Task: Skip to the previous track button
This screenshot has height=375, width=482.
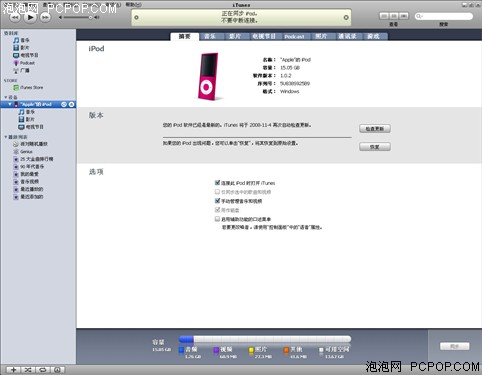Action: click(15, 17)
